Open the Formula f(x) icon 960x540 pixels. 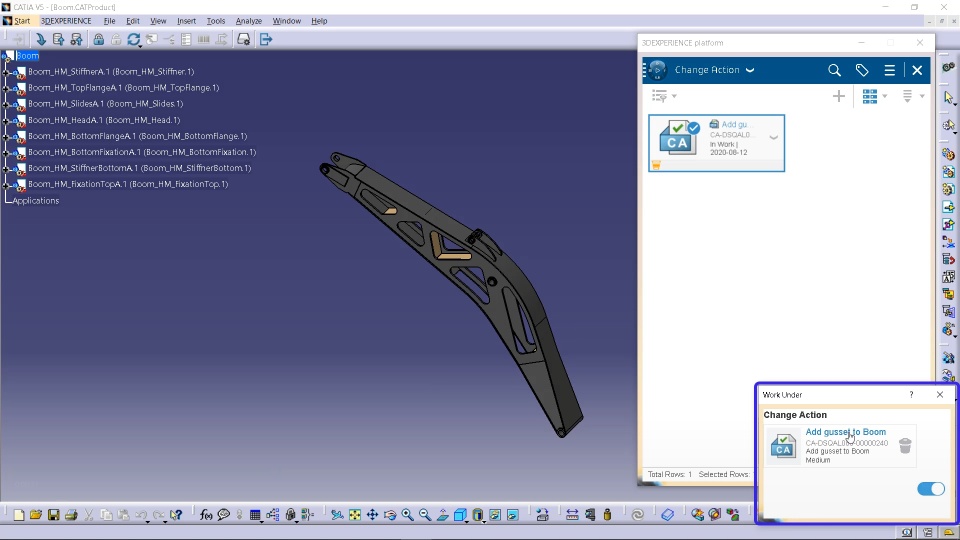206,515
